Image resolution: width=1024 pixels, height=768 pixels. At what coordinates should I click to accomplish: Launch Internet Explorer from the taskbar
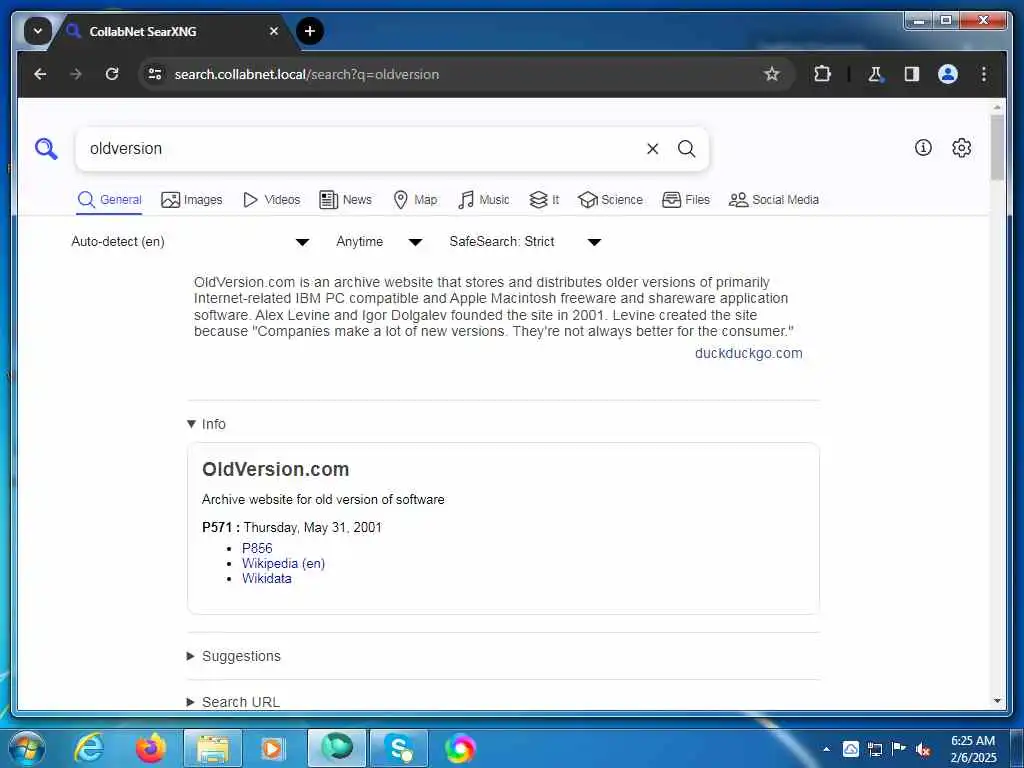[89, 748]
